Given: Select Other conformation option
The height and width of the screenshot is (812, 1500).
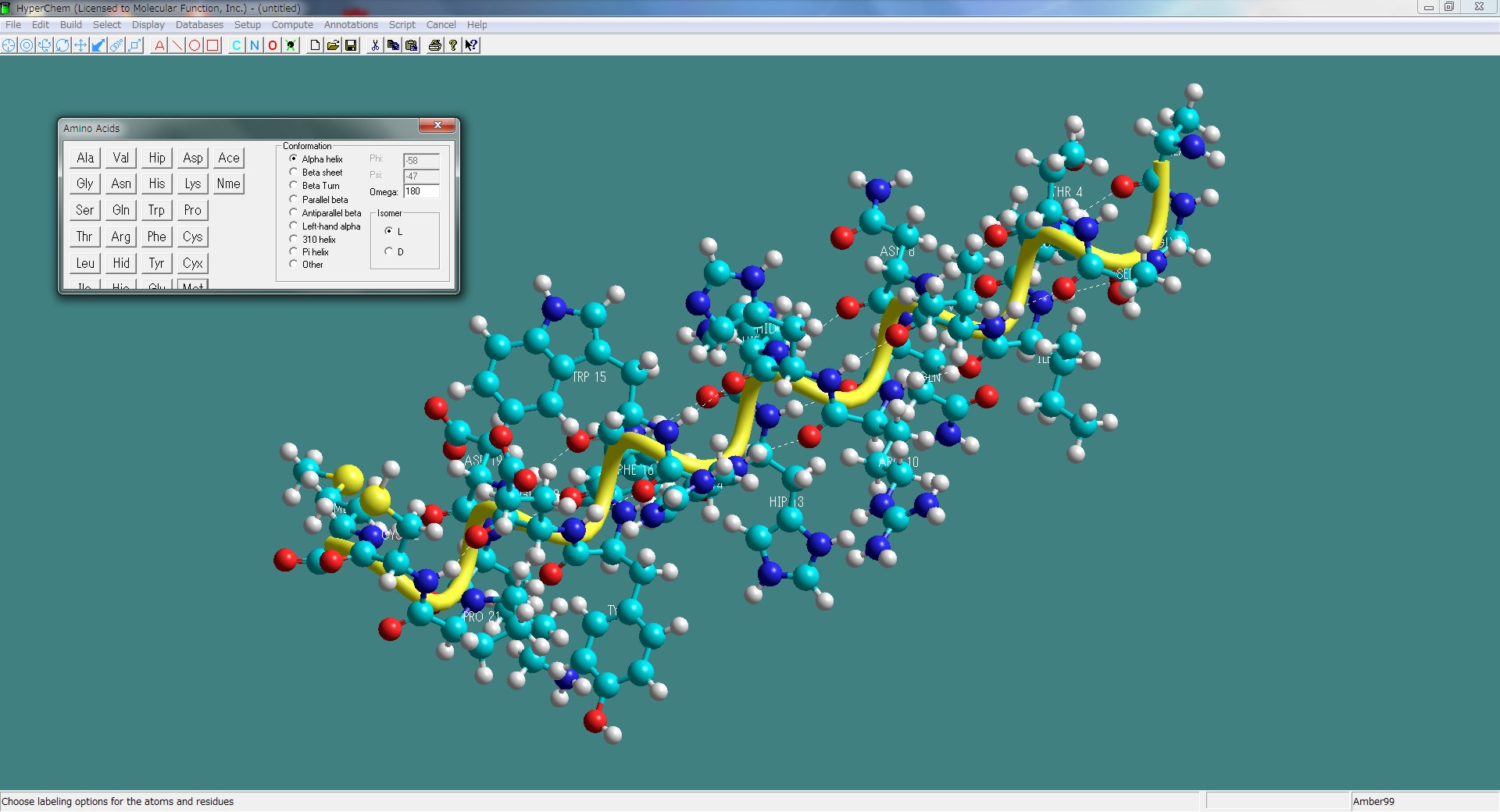Looking at the screenshot, I should pos(306,265).
